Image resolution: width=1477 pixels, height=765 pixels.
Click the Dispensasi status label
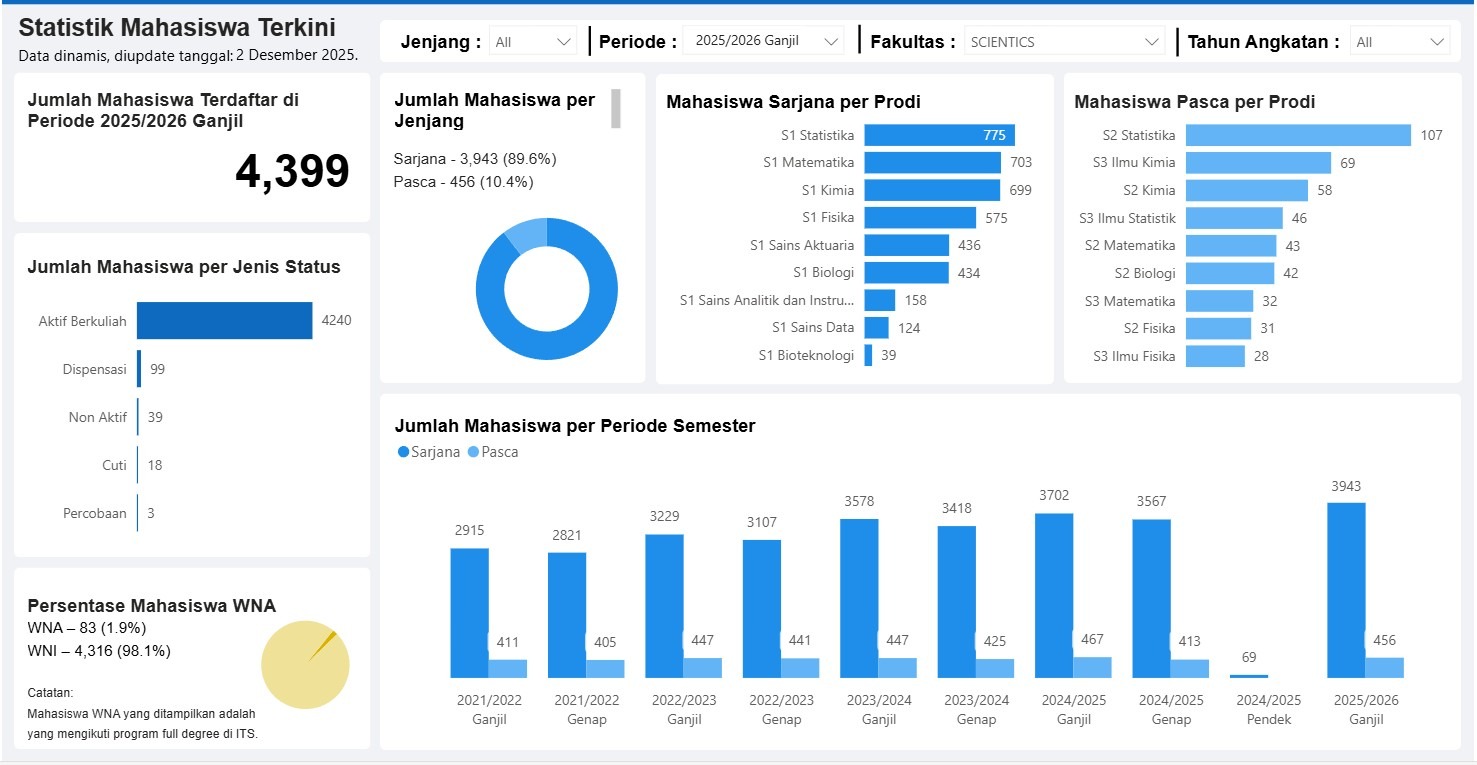point(95,369)
